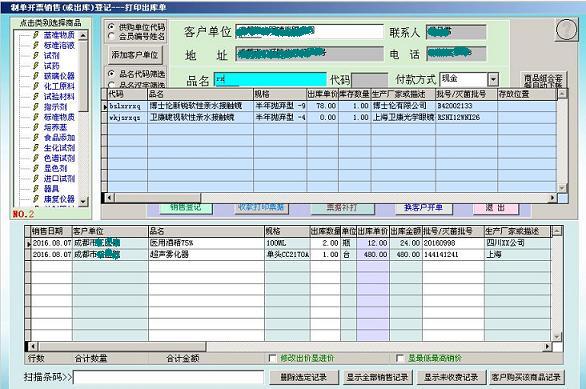The image size is (586, 389).
Task: Click the 收款打印票据 button
Action: [262, 208]
